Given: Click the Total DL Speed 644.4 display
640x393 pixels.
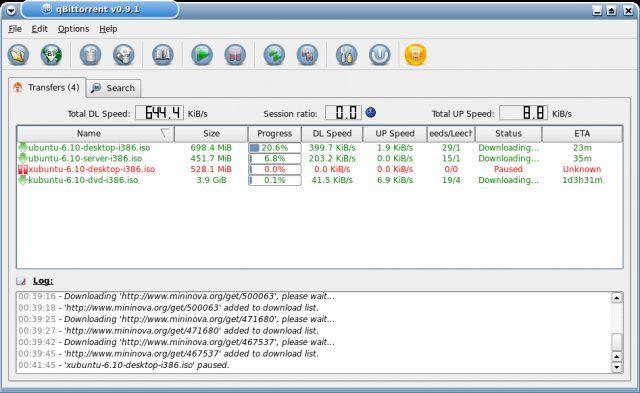Looking at the screenshot, I should (x=159, y=113).
